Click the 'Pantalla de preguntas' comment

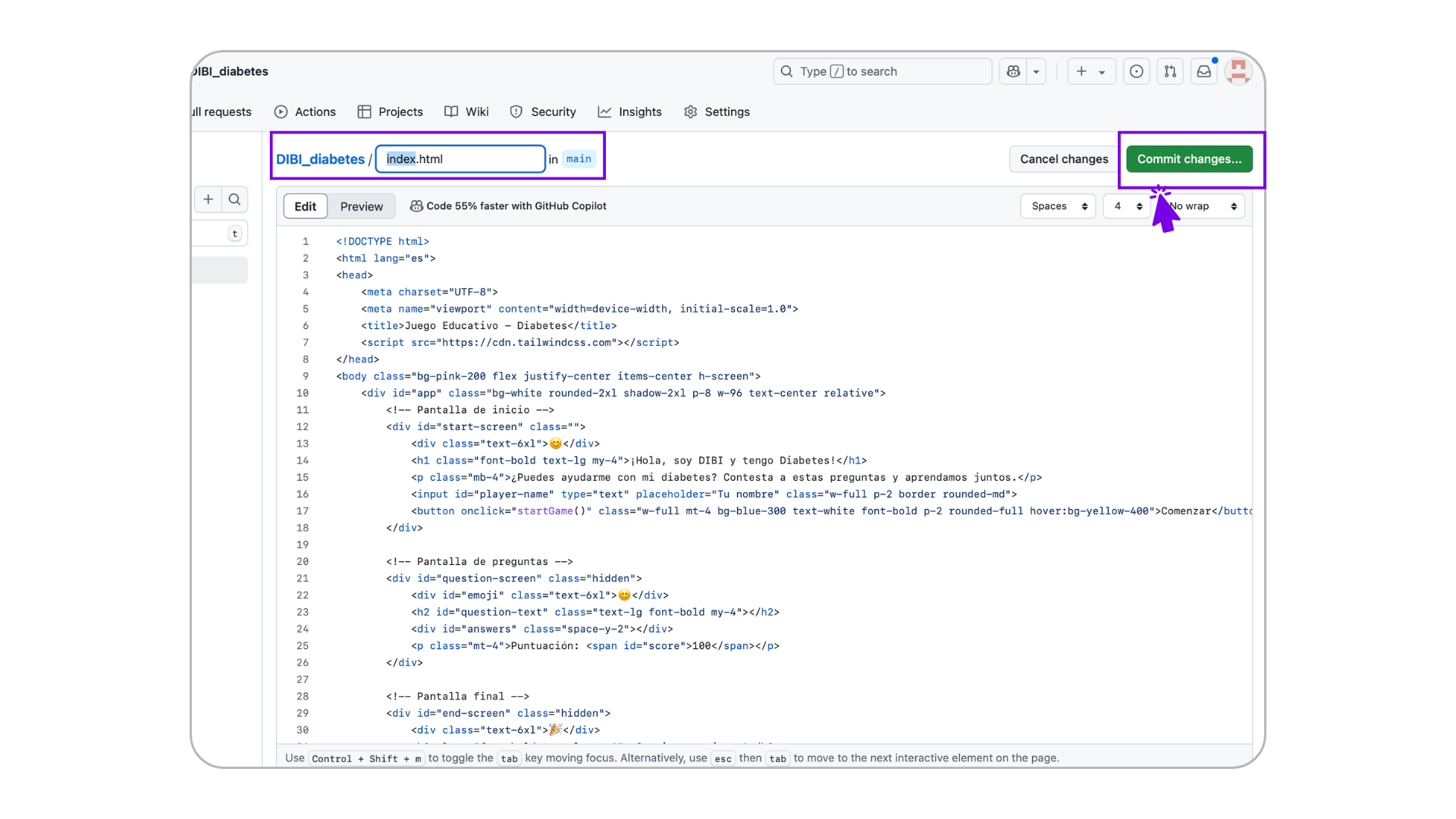pos(479,562)
